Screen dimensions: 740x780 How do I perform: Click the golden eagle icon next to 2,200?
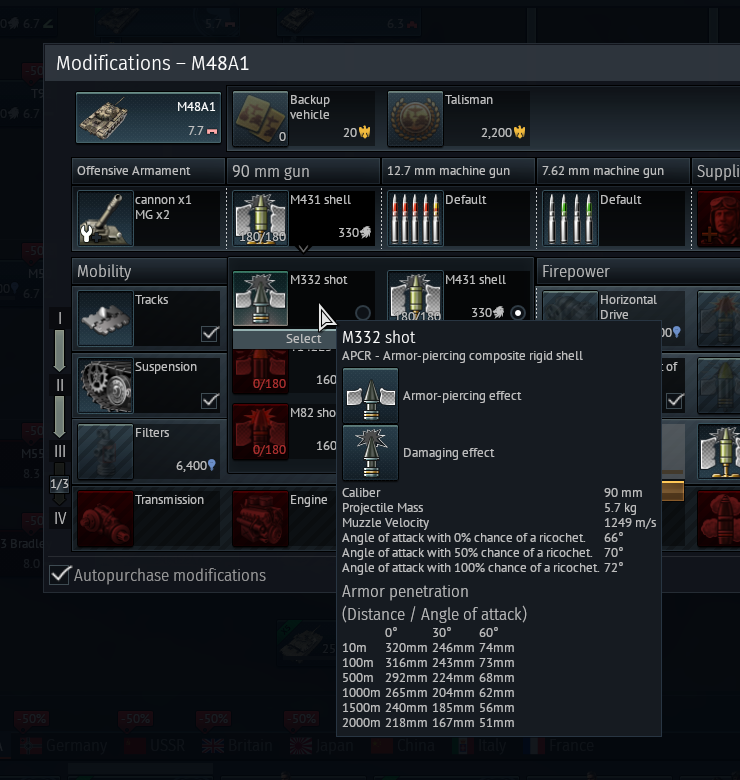point(520,132)
